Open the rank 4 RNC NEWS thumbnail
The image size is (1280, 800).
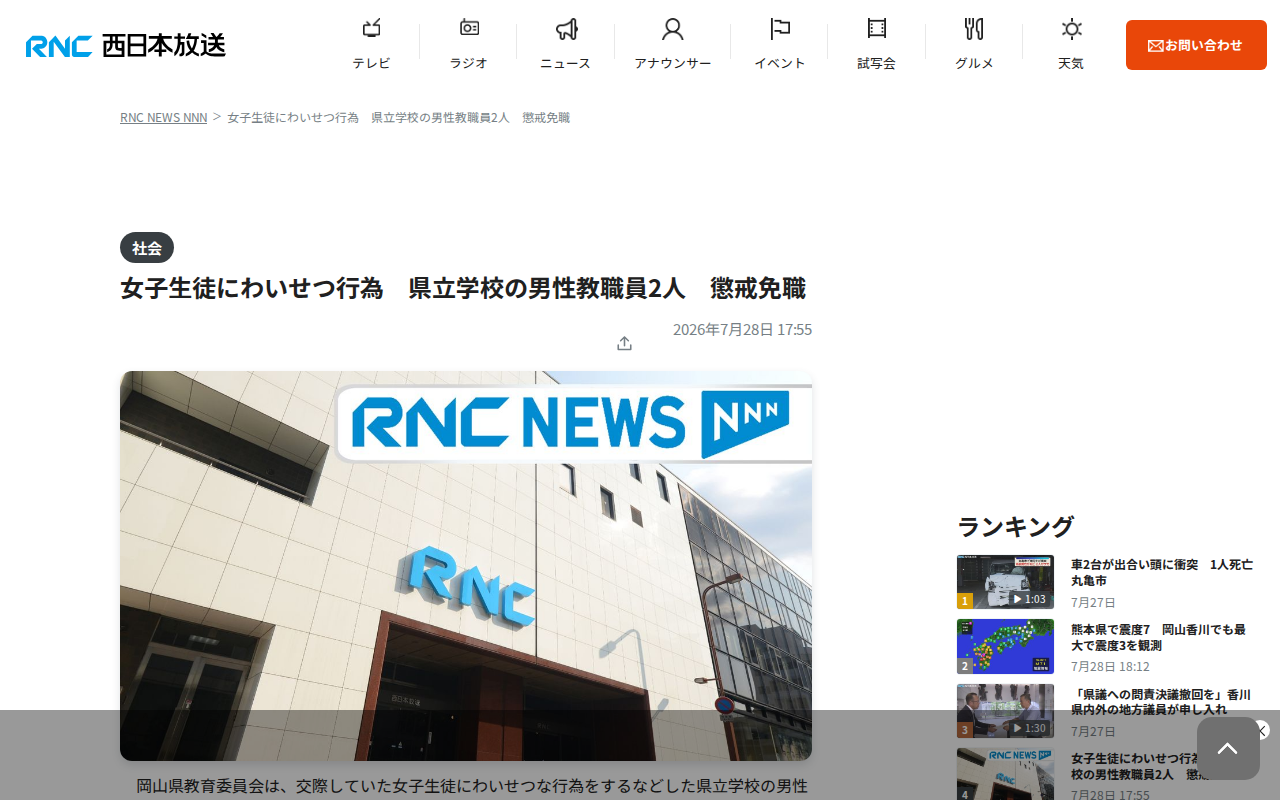tap(1005, 774)
